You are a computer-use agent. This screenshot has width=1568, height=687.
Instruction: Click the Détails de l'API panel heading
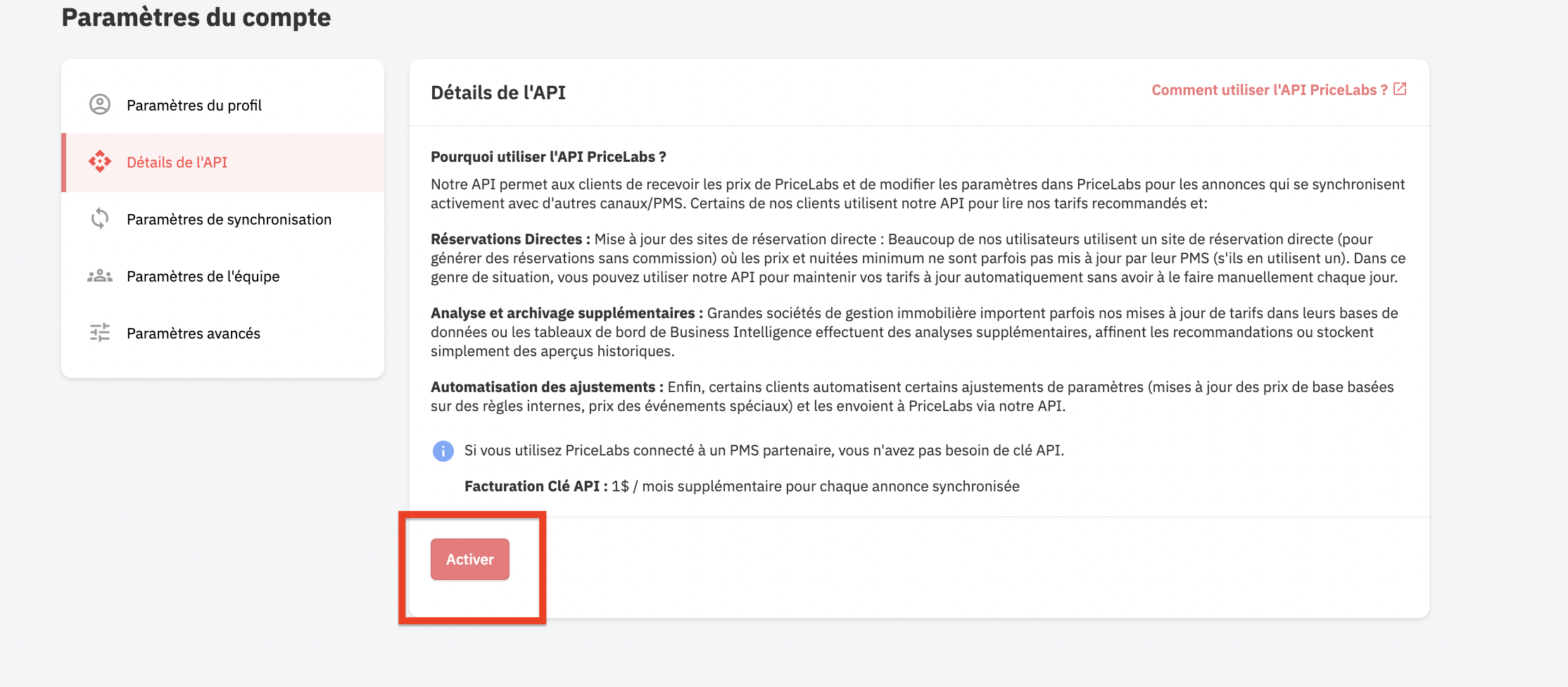pyautogui.click(x=498, y=92)
